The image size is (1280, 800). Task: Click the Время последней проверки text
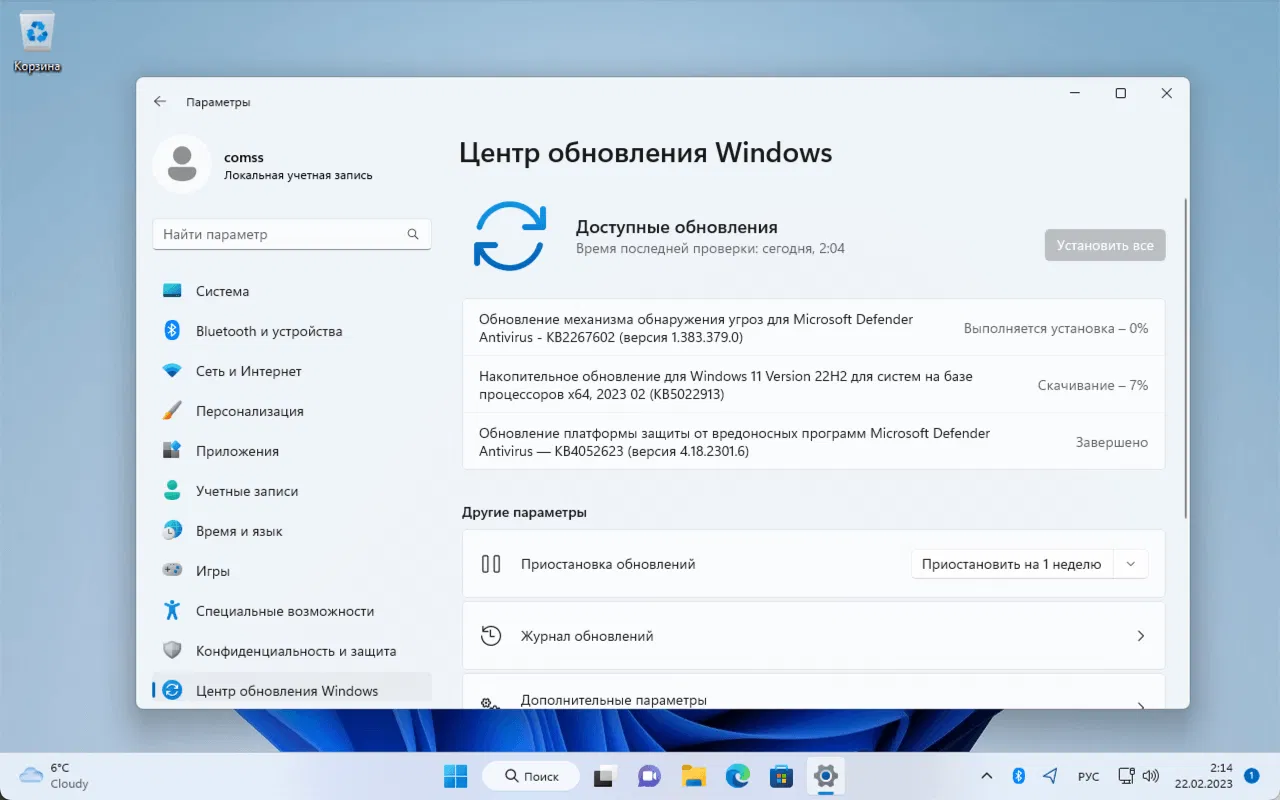[710, 248]
